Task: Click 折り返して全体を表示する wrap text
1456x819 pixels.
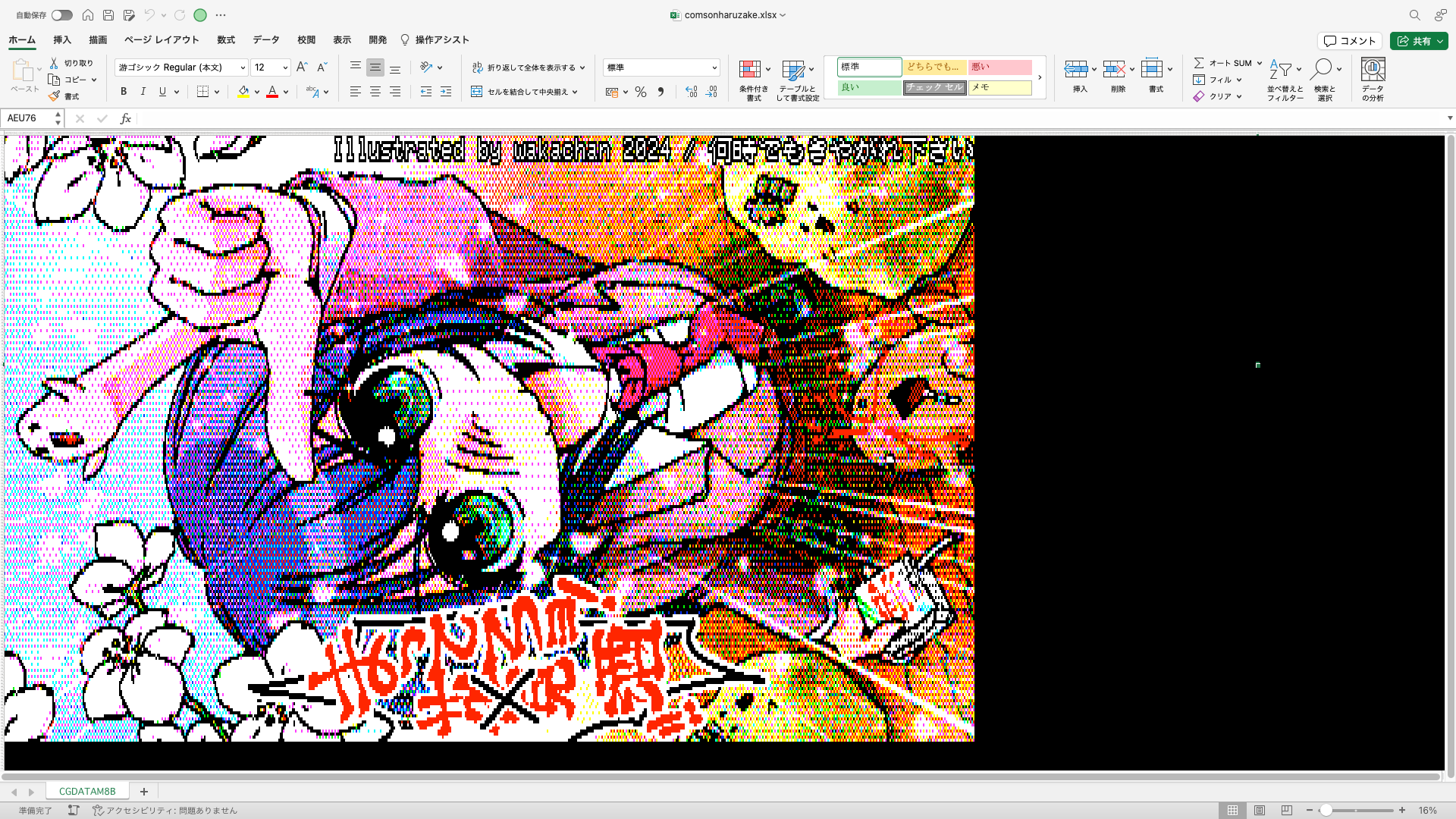Action: point(524,67)
